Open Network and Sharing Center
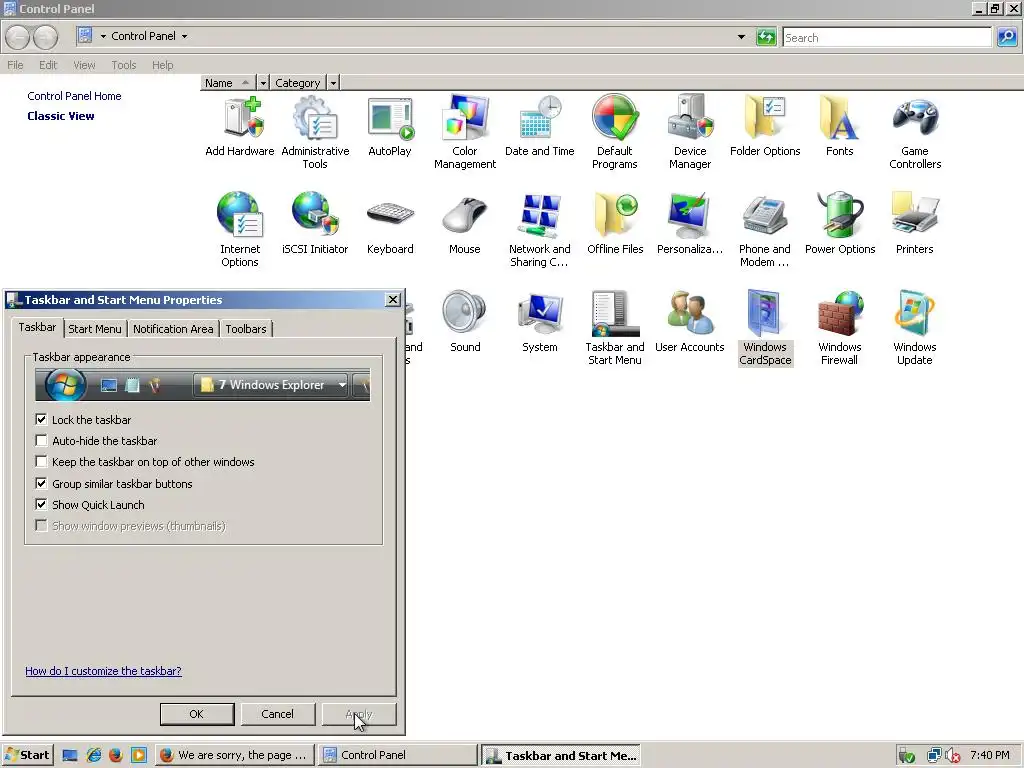 (x=539, y=230)
